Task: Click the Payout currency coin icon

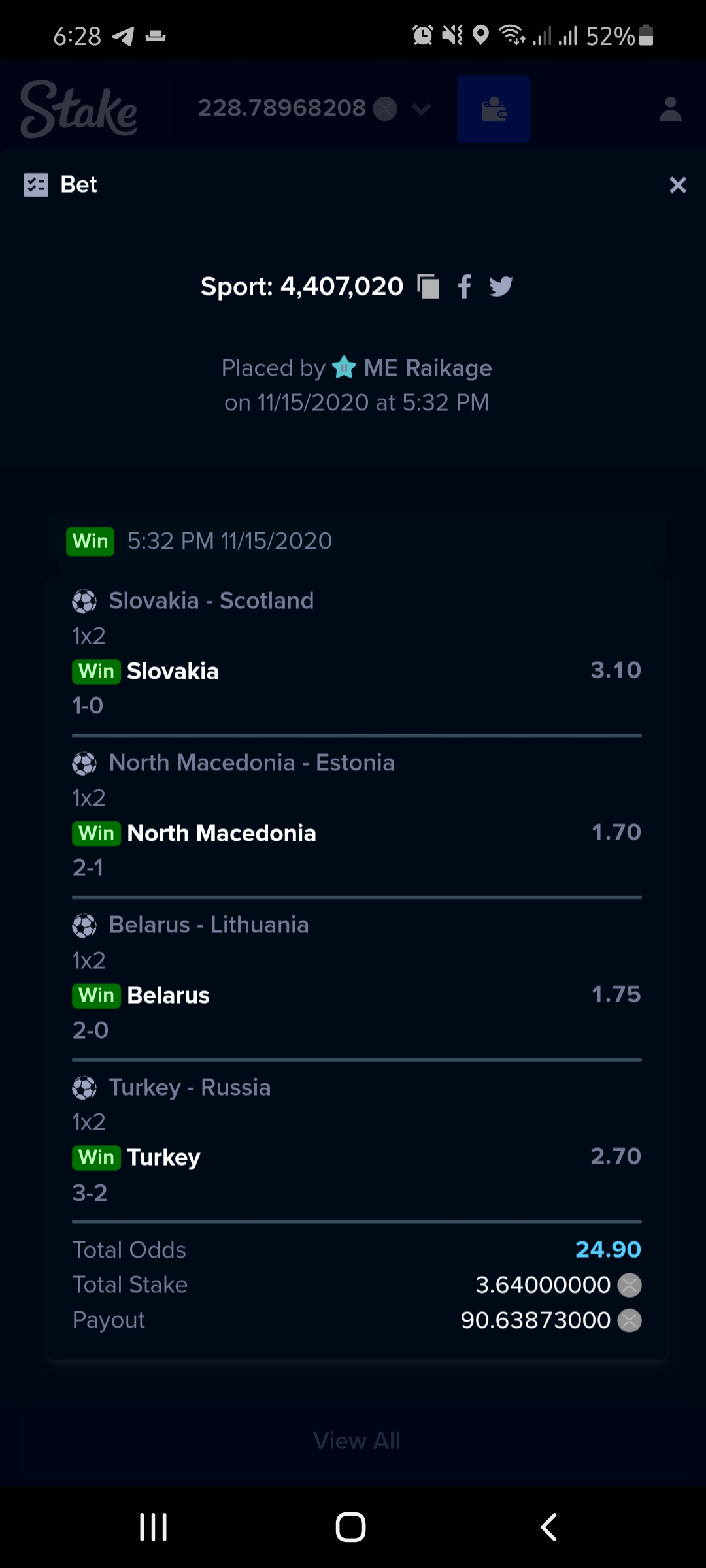Action: click(x=630, y=1320)
